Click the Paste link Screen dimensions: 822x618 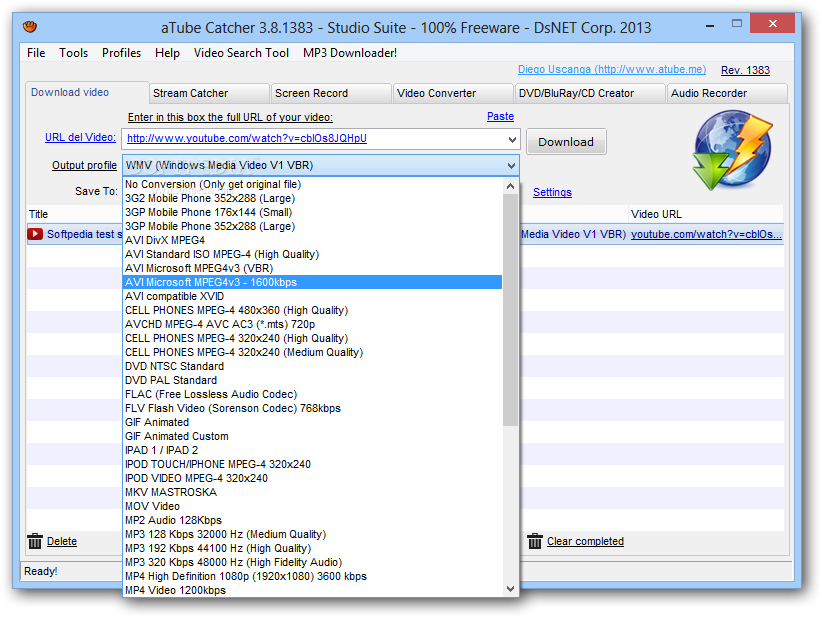(500, 116)
